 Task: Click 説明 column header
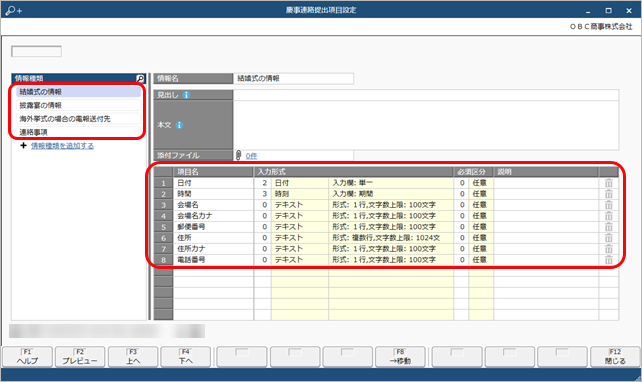[x=546, y=172]
